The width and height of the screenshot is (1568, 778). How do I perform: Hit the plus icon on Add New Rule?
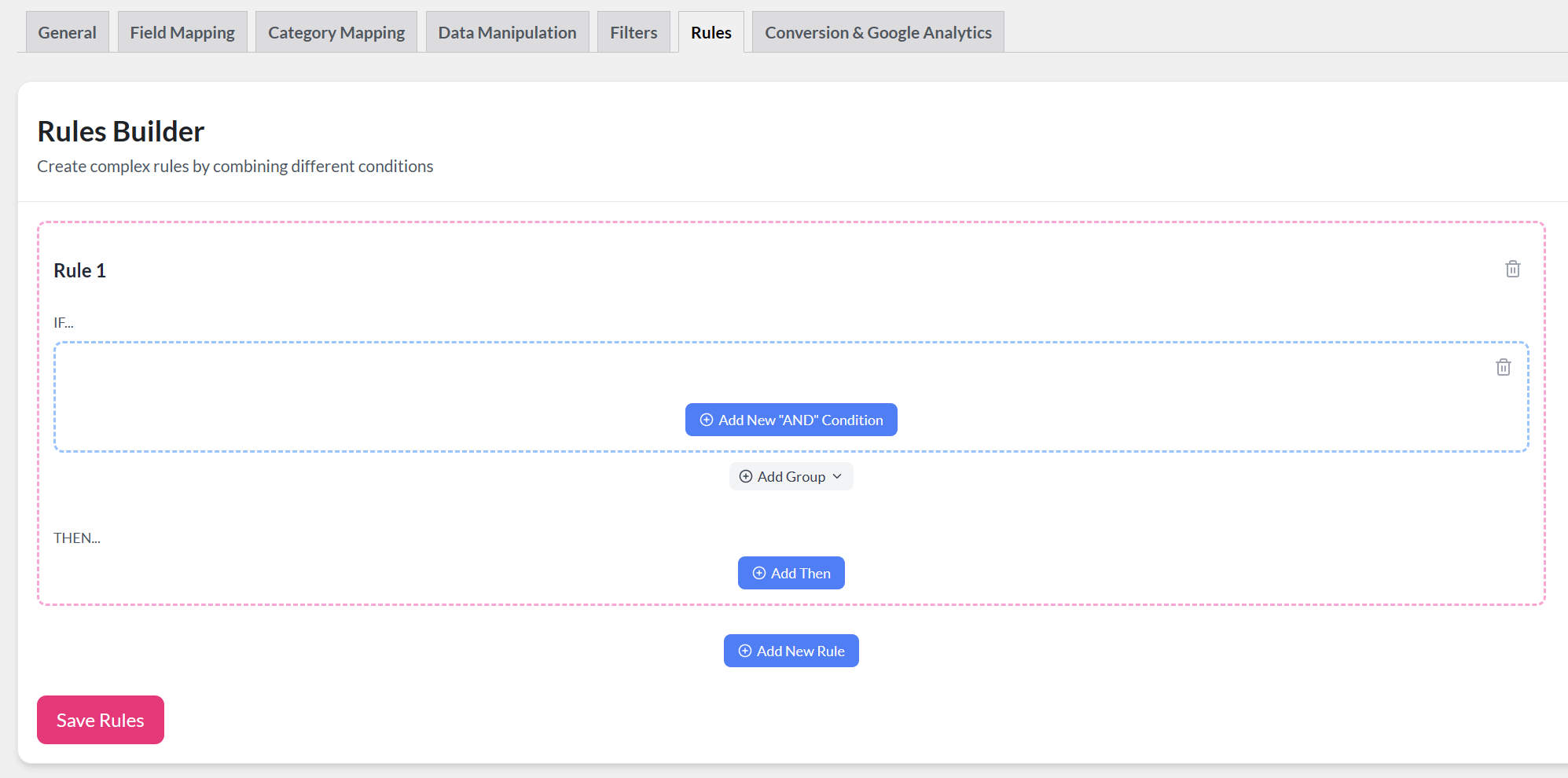[x=745, y=651]
